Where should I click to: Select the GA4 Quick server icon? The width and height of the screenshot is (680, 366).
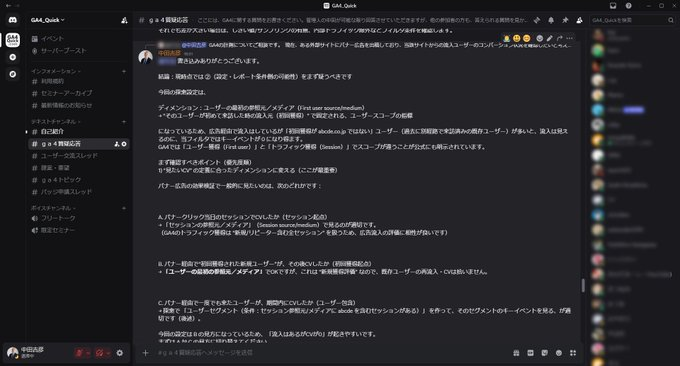13,39
